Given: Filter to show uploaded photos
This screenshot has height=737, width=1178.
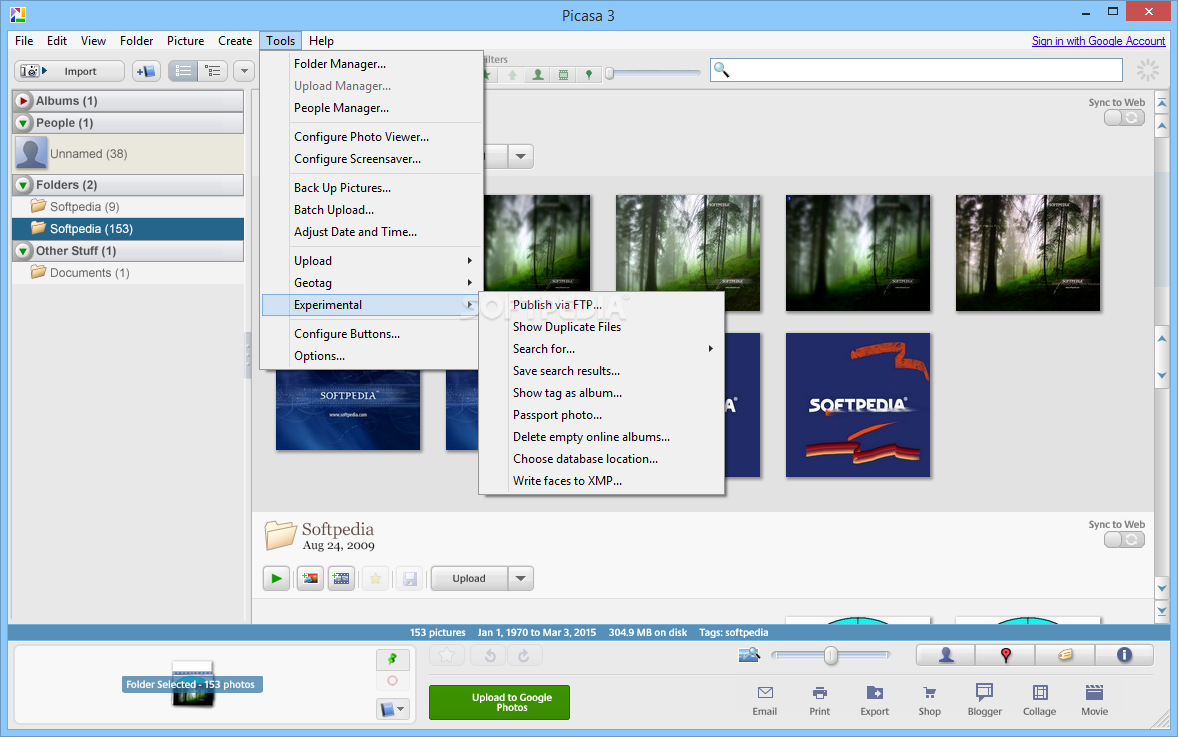Looking at the screenshot, I should pyautogui.click(x=512, y=74).
